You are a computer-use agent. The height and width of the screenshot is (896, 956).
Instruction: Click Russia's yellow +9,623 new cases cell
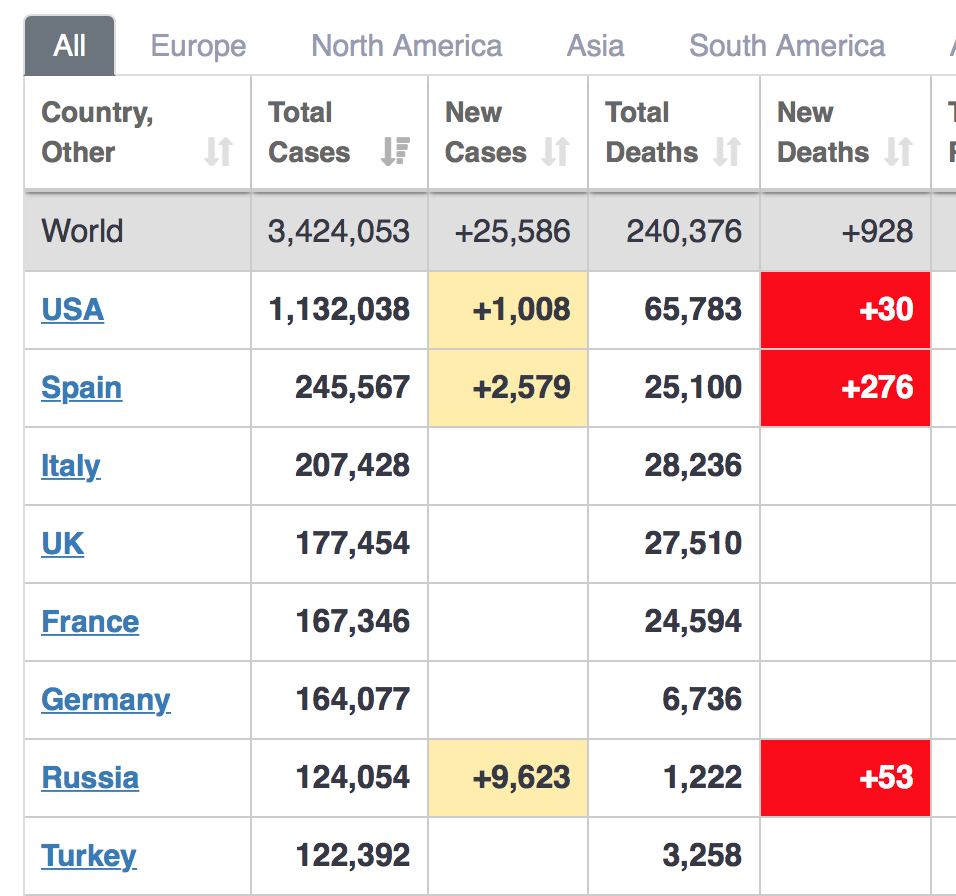coord(508,778)
